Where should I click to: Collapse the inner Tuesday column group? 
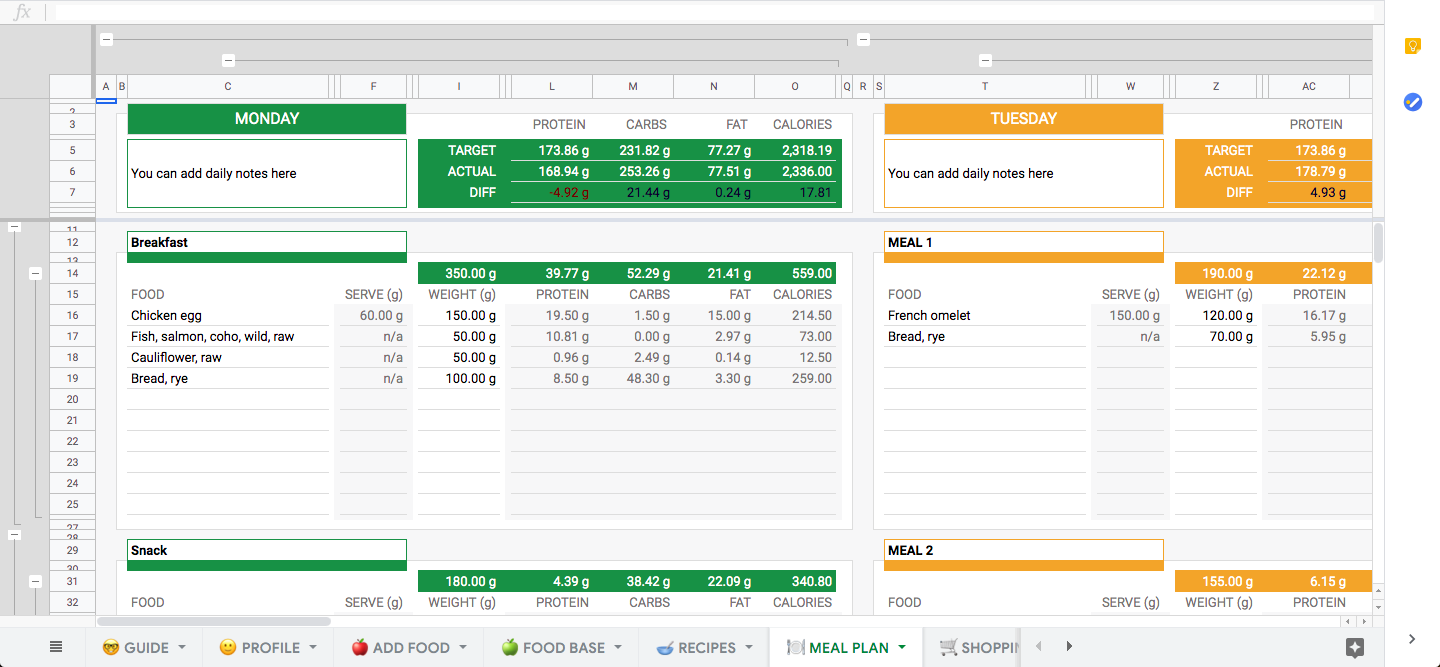(x=985, y=61)
